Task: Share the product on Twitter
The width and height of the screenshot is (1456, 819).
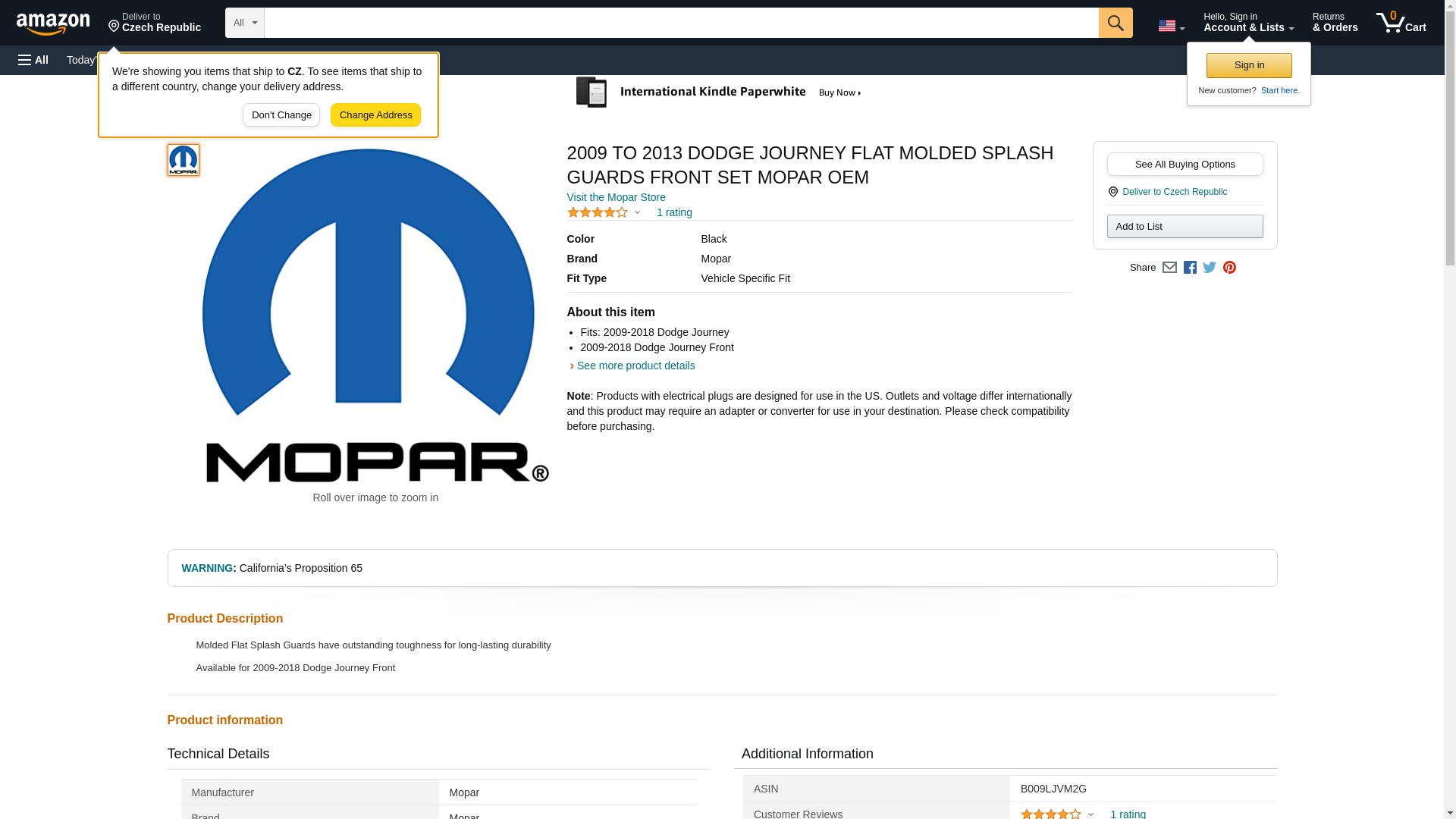Action: coord(1210,268)
